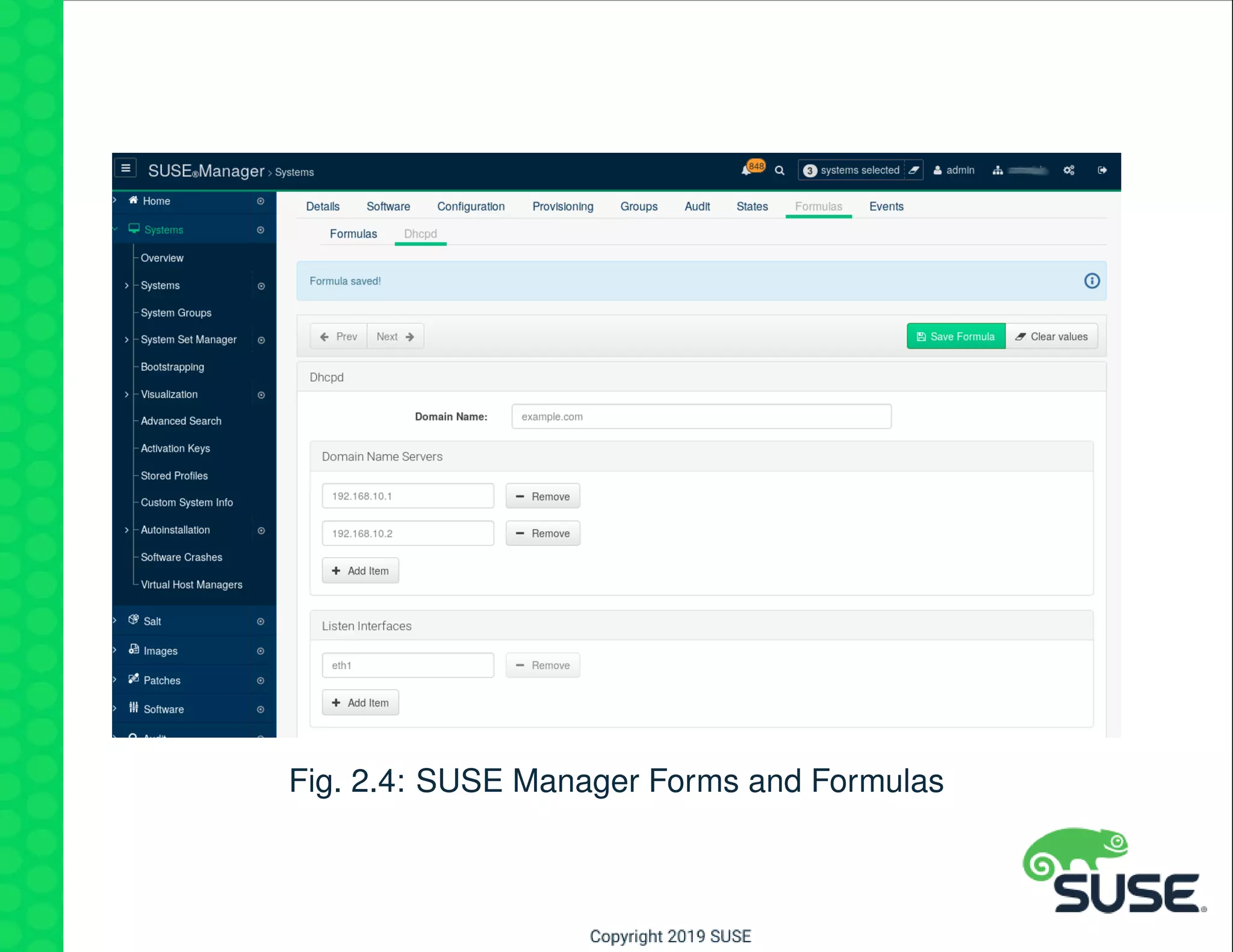Viewport: 1233px width, 952px height.
Task: Add Item under Domain Name Servers
Action: 360,570
